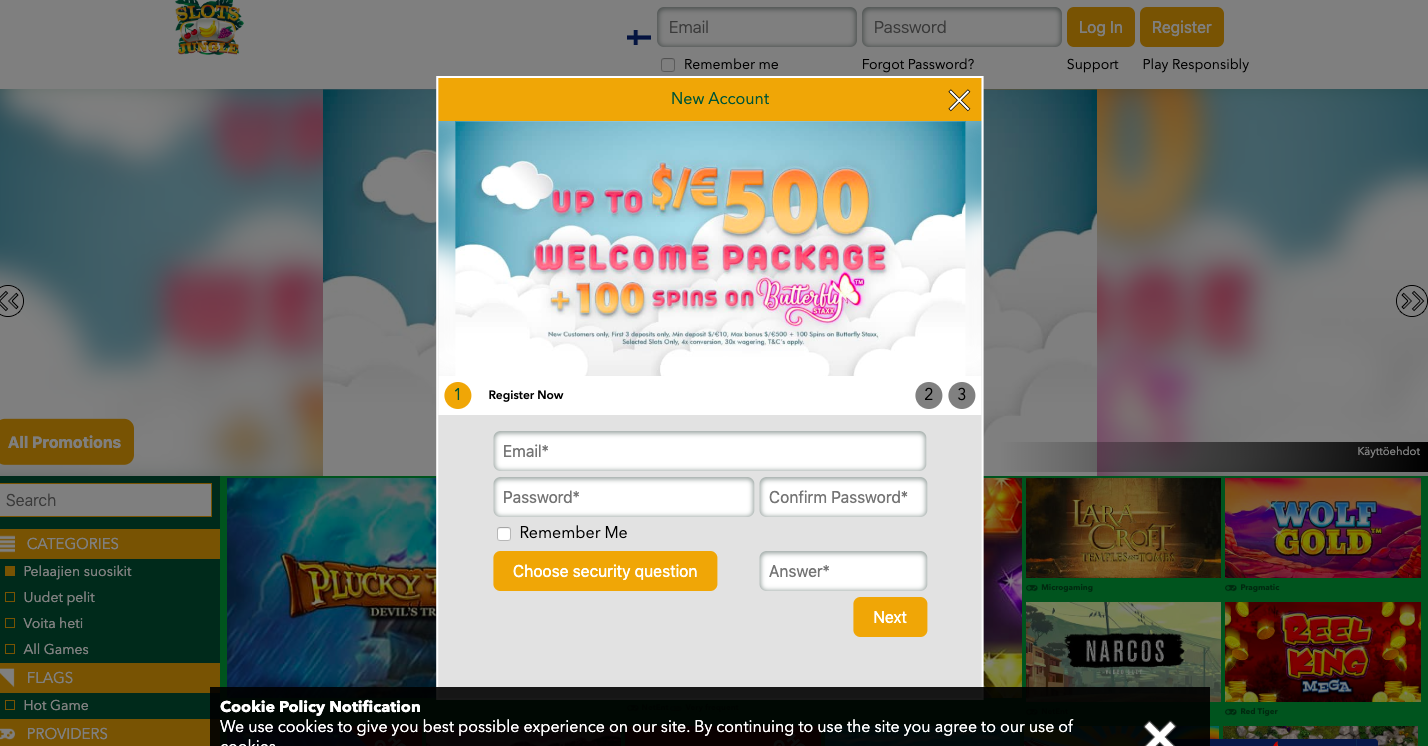This screenshot has width=1428, height=746.
Task: Select All Games category
Action: 55,649
